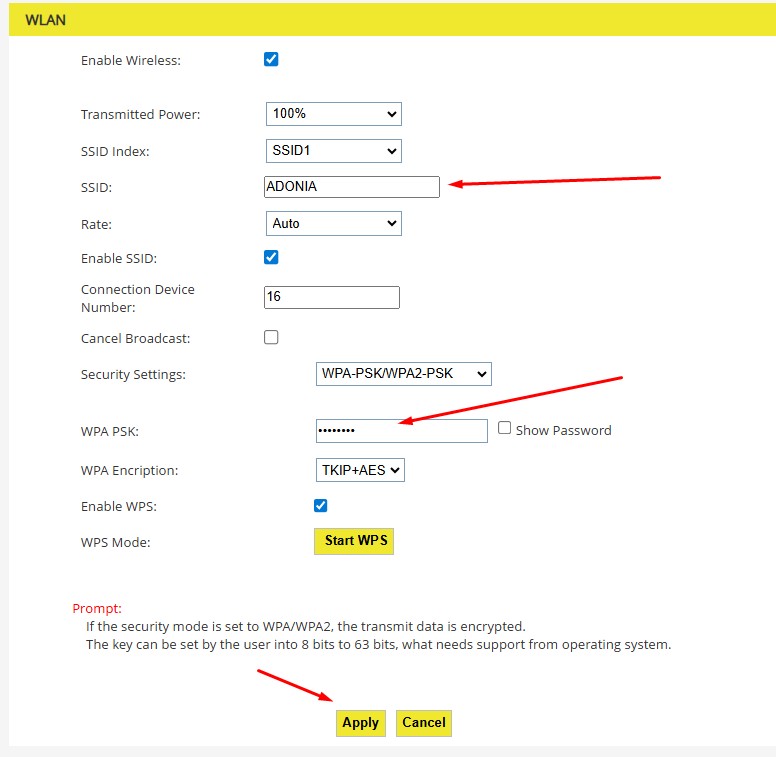Click the SSID field containing ADONIA
The image size is (776, 757).
click(x=351, y=186)
